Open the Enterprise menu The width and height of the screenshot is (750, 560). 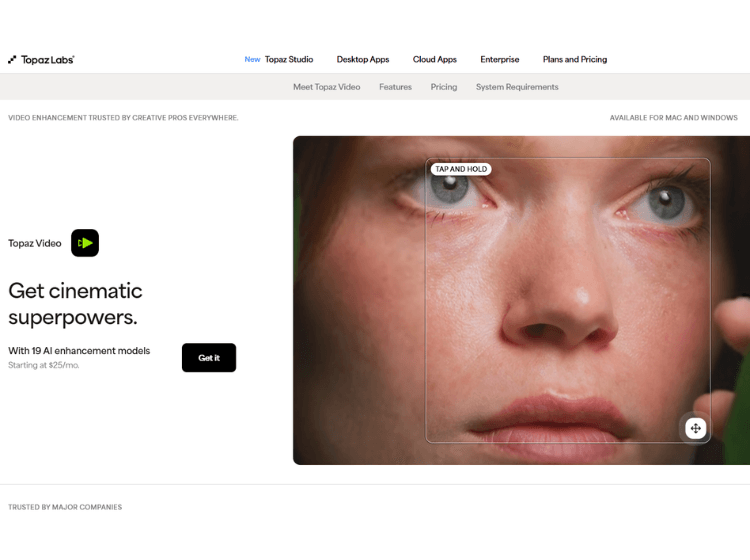[500, 59]
